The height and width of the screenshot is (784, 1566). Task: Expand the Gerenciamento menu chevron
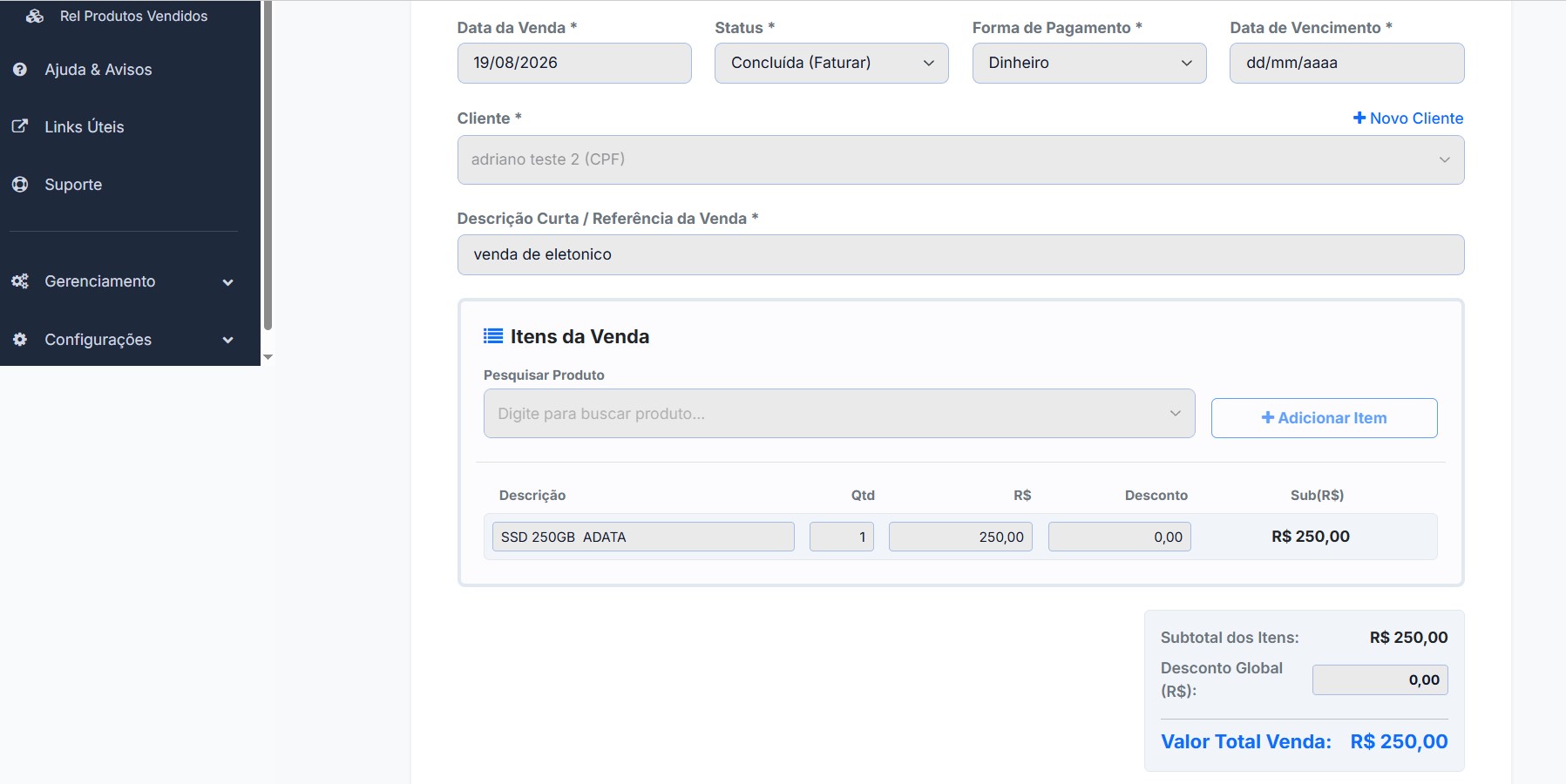click(x=228, y=282)
